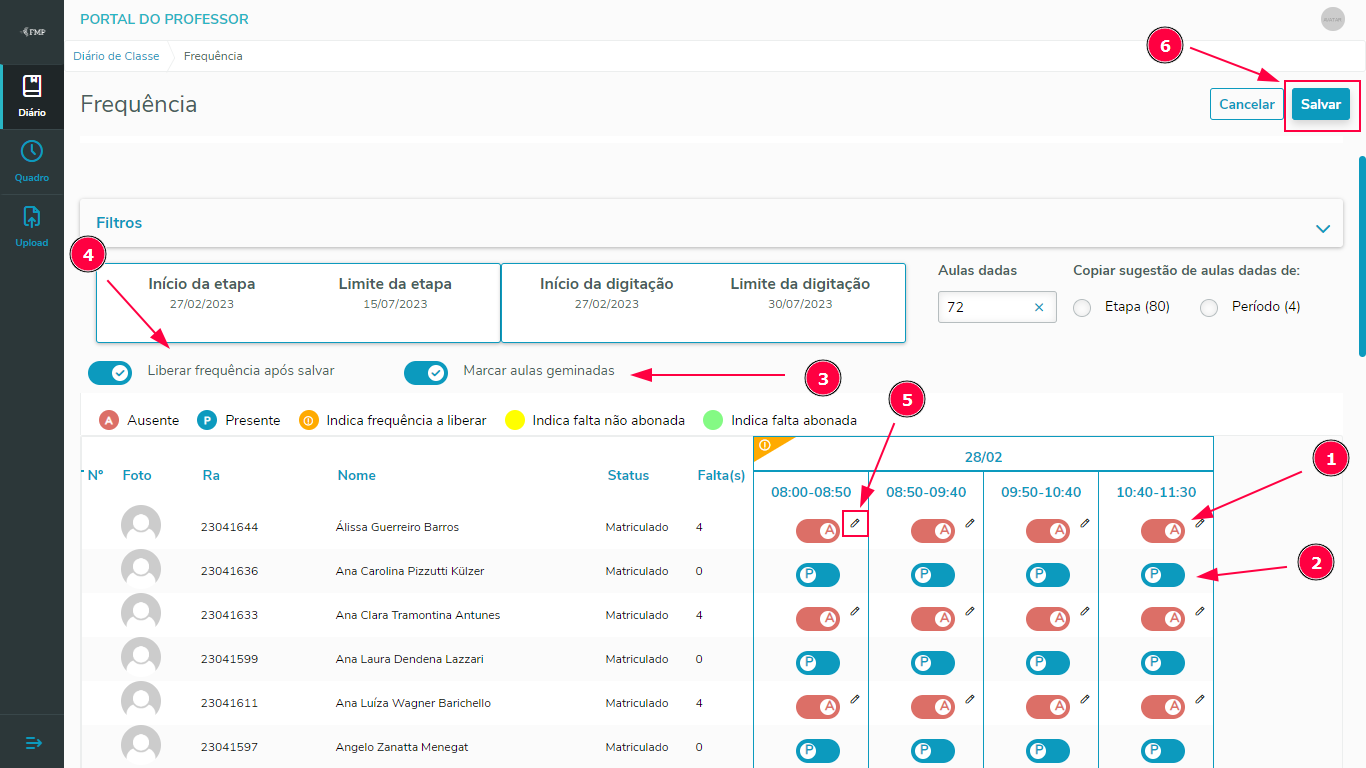
Task: Click the pencil for Álissa at 10:40-11:30
Action: (1200, 523)
